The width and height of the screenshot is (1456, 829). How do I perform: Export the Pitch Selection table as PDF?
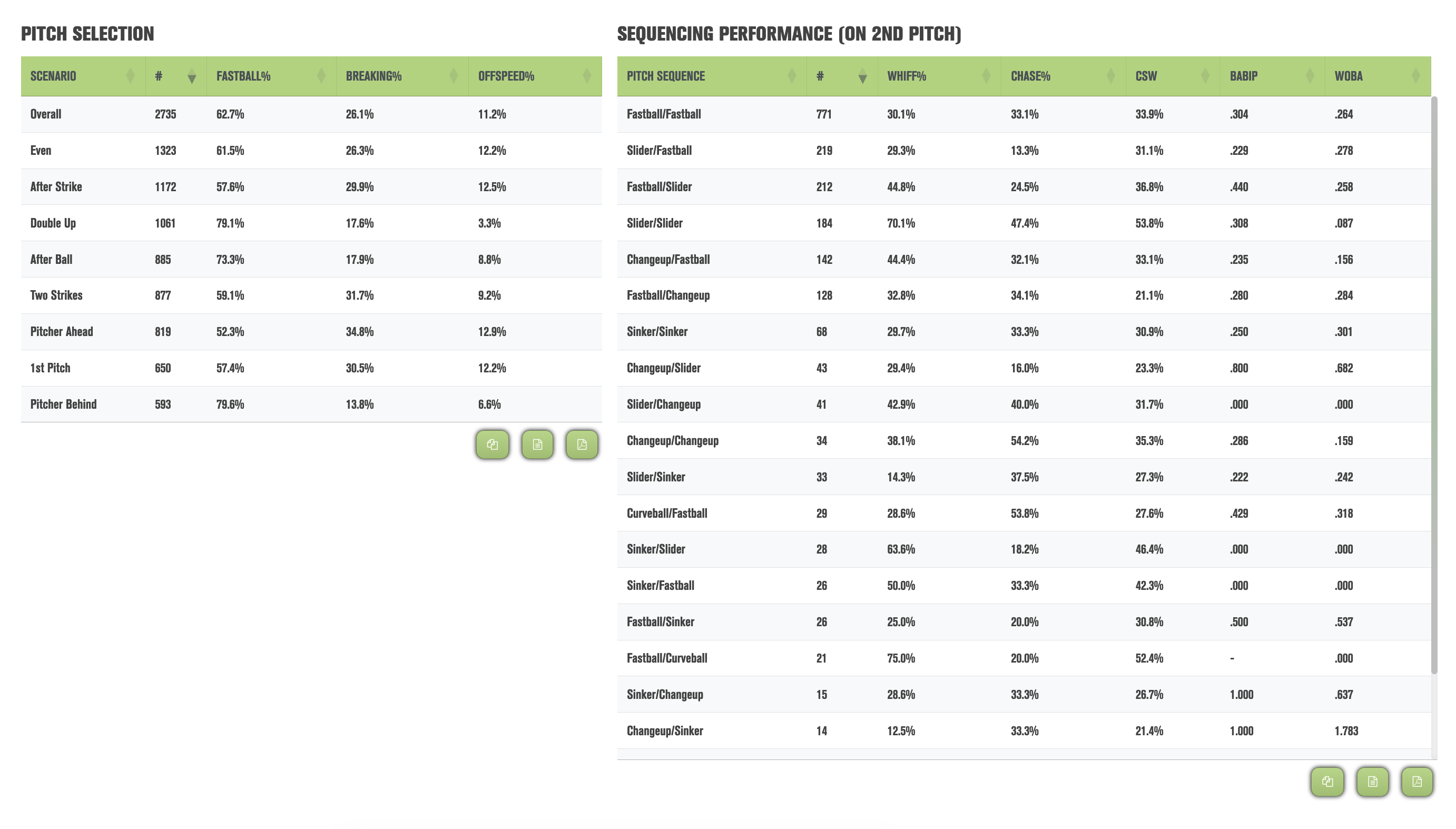(582, 444)
